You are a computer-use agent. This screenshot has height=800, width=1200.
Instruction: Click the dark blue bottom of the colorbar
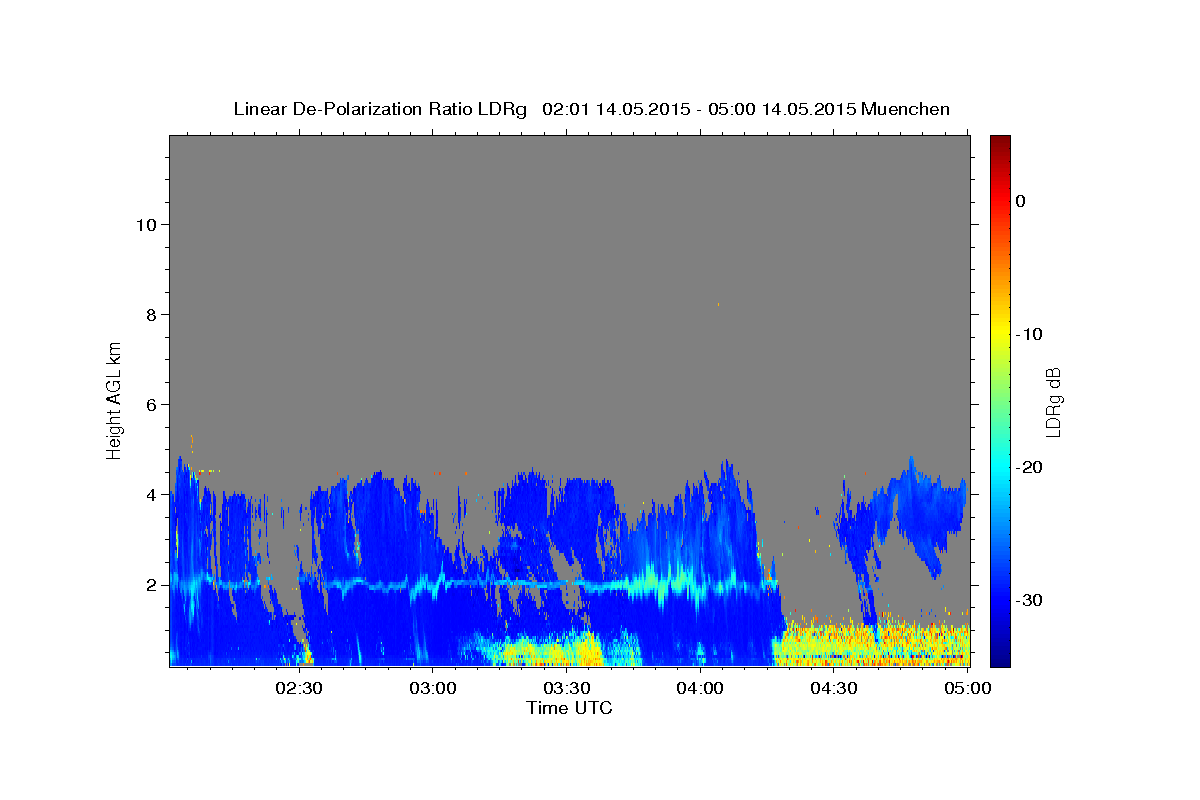(x=1000, y=655)
